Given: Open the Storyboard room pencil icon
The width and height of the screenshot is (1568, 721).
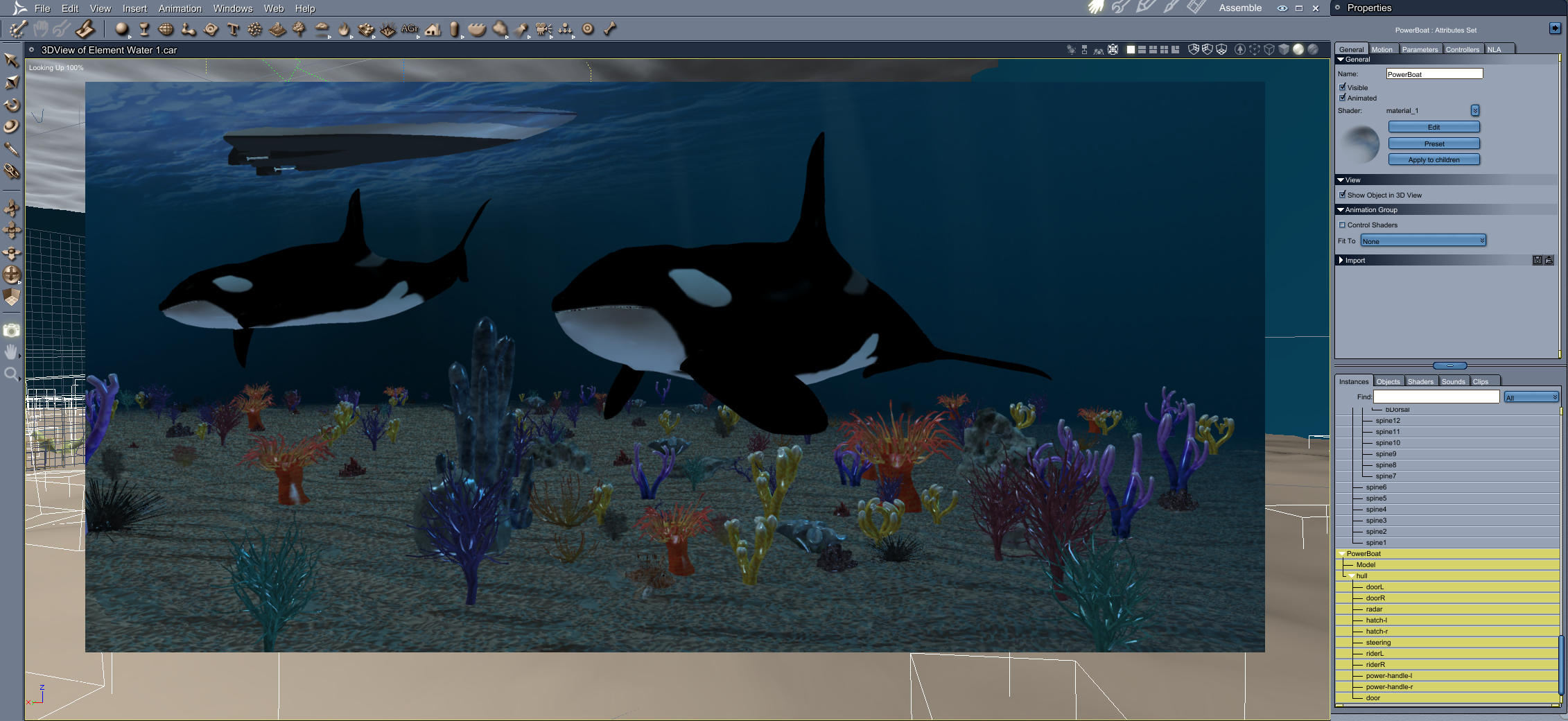Looking at the screenshot, I should click(x=1146, y=8).
